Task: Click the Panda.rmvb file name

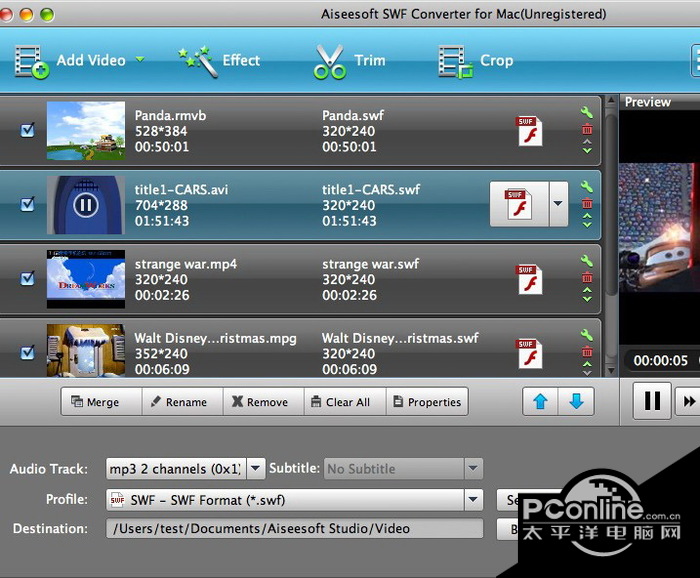Action: click(170, 116)
